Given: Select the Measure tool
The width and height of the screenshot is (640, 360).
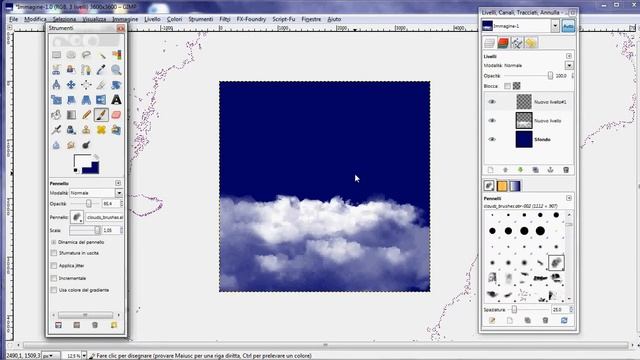Looking at the screenshot, I should (56, 85).
